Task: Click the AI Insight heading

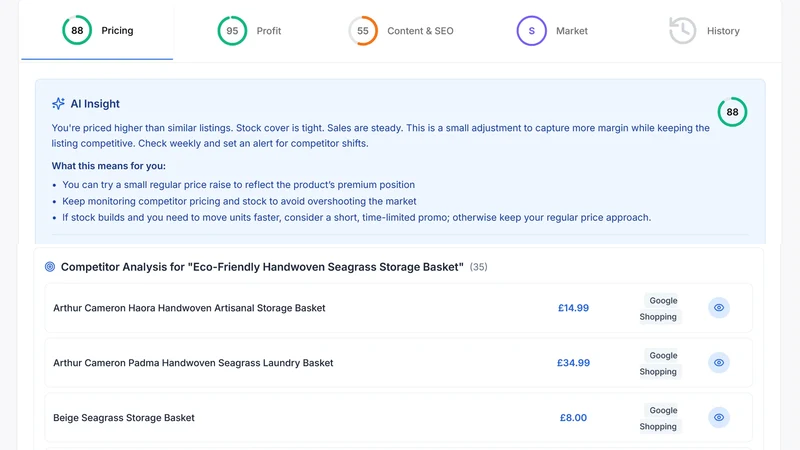Action: click(x=95, y=104)
